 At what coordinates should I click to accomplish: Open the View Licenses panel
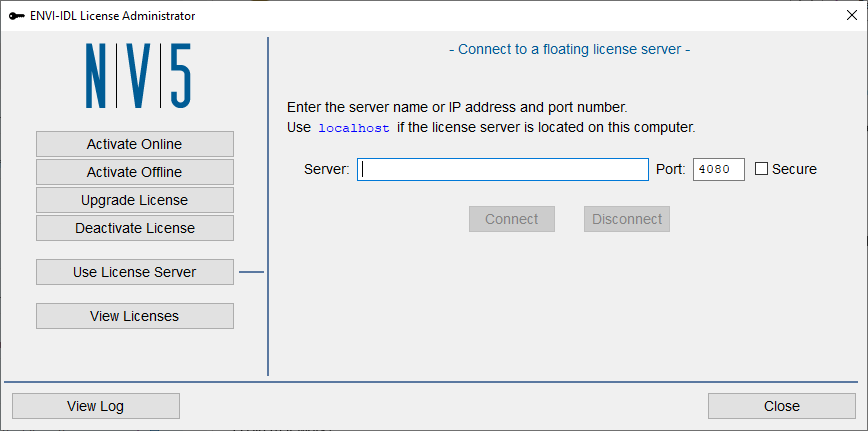(135, 316)
